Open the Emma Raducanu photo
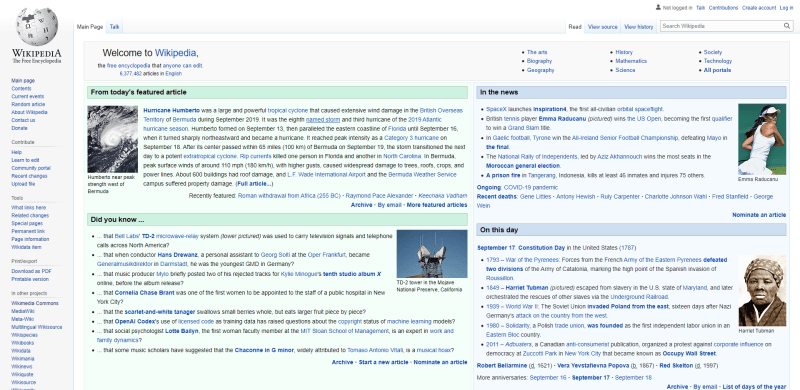This screenshot has width=800, height=390. [762, 139]
